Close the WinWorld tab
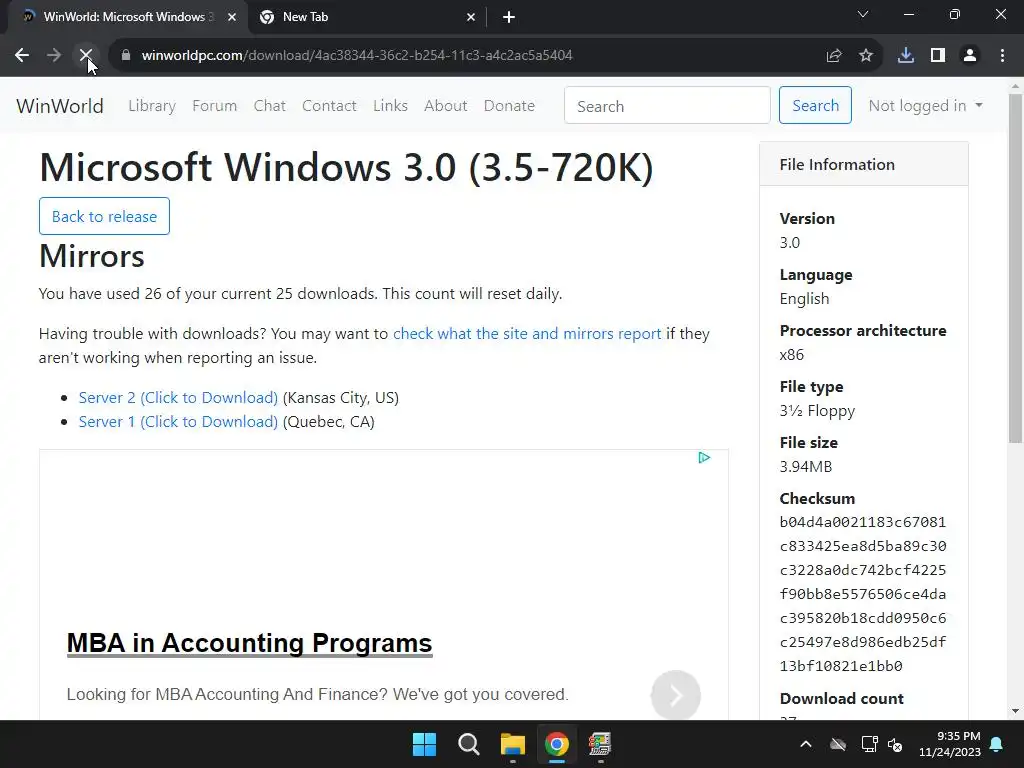This screenshot has width=1024, height=768. coord(232,17)
